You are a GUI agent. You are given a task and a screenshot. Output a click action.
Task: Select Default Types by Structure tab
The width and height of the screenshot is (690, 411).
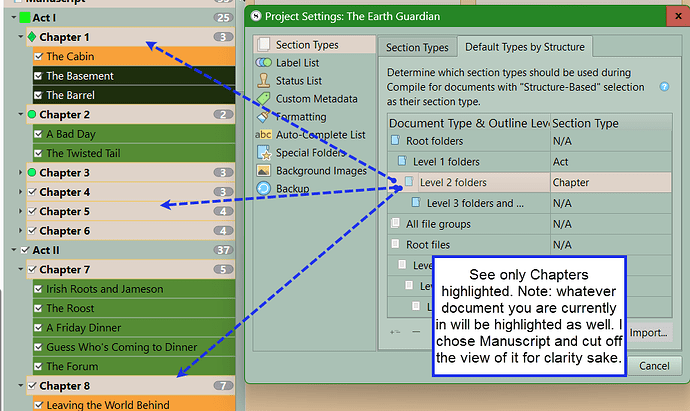[526, 47]
